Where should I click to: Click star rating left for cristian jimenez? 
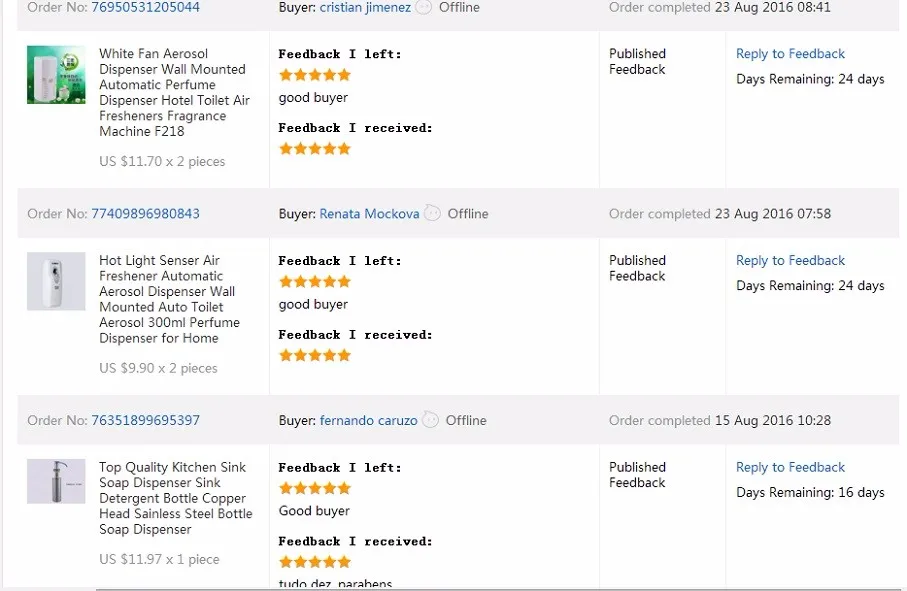point(314,75)
